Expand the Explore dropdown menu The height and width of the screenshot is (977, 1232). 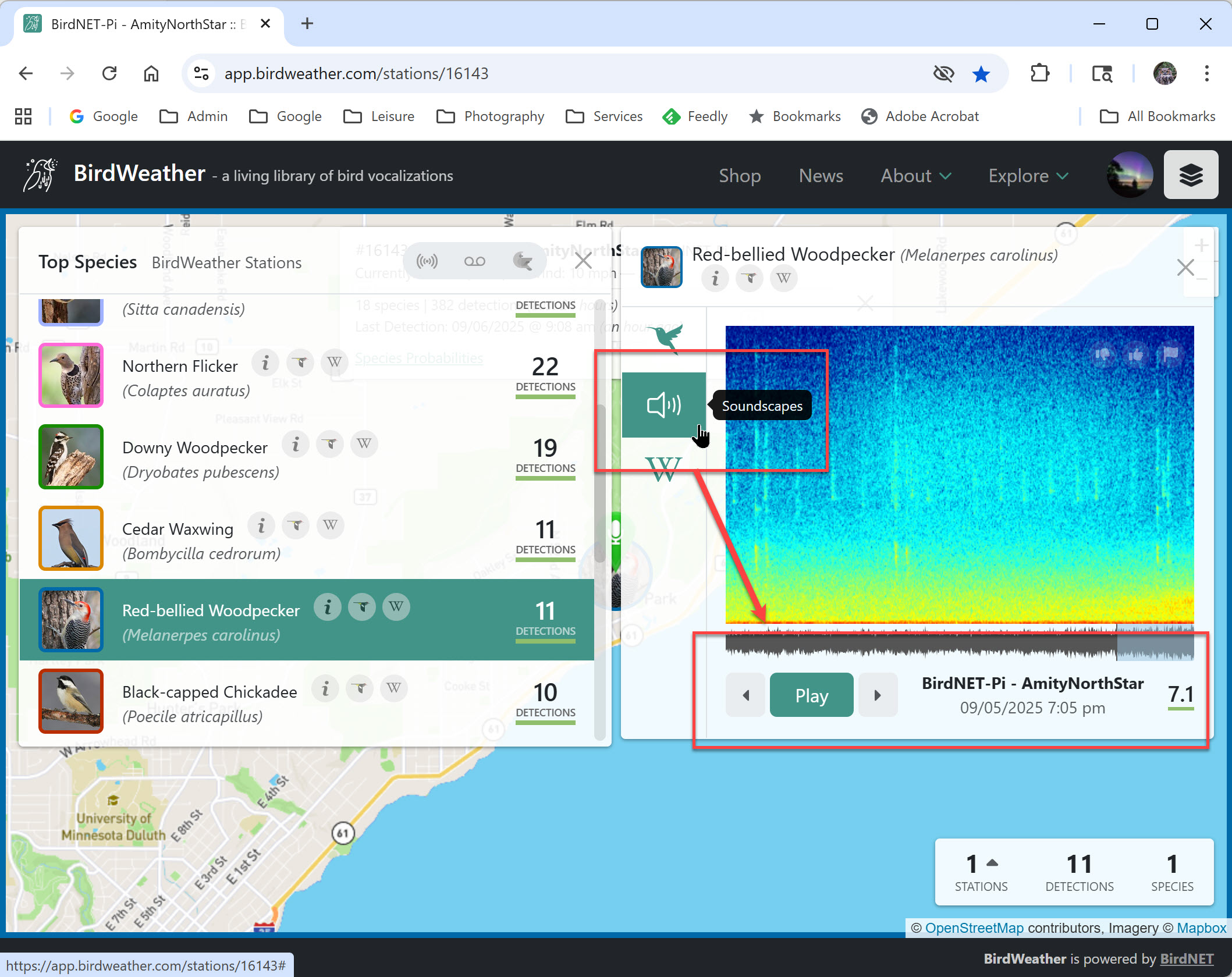pos(1028,175)
